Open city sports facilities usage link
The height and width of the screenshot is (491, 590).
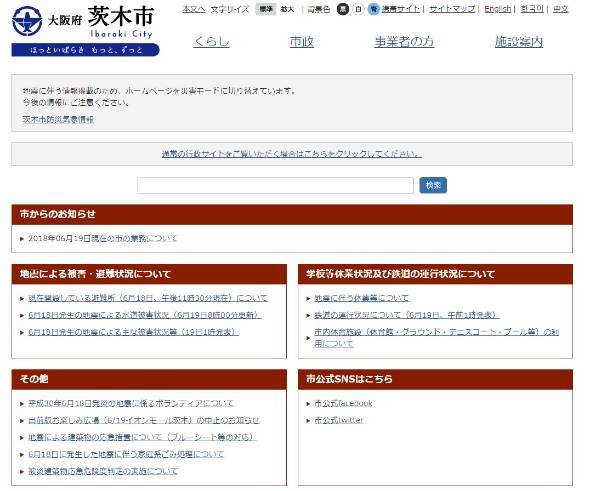pyautogui.click(x=437, y=338)
